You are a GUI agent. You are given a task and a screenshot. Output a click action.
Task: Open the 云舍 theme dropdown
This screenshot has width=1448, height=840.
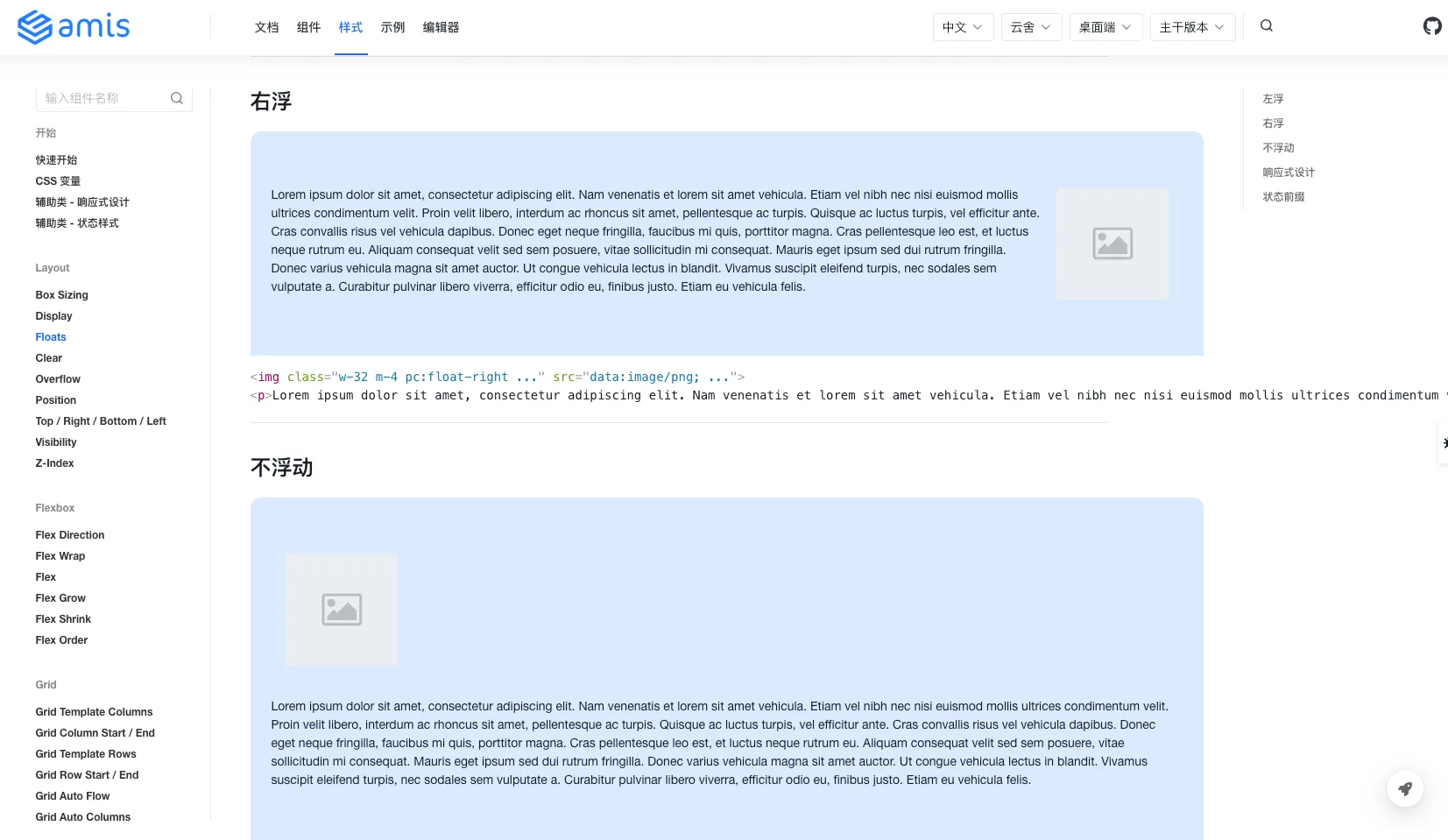1030,27
